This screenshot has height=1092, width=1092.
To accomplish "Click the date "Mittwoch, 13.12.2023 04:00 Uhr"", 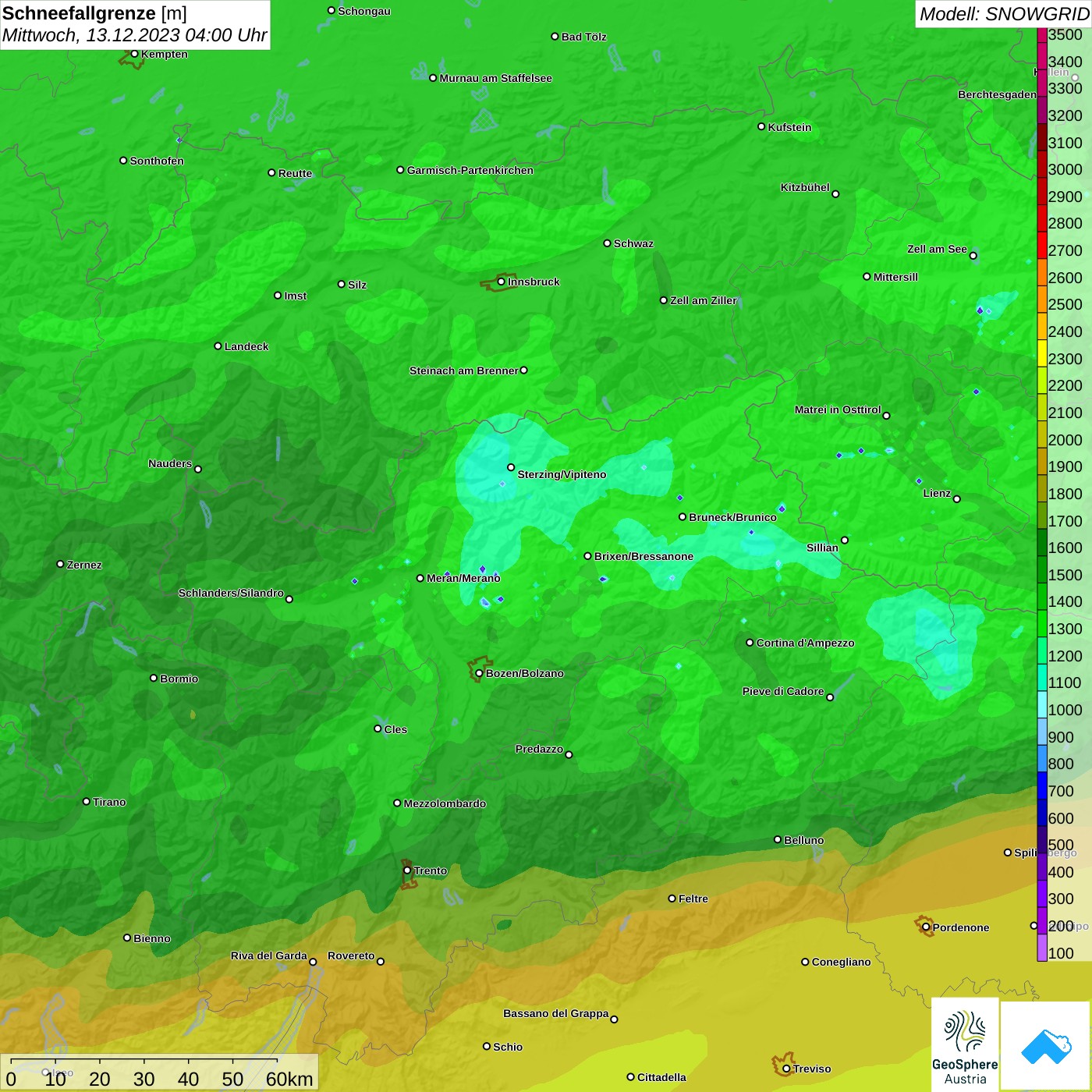I will [134, 36].
